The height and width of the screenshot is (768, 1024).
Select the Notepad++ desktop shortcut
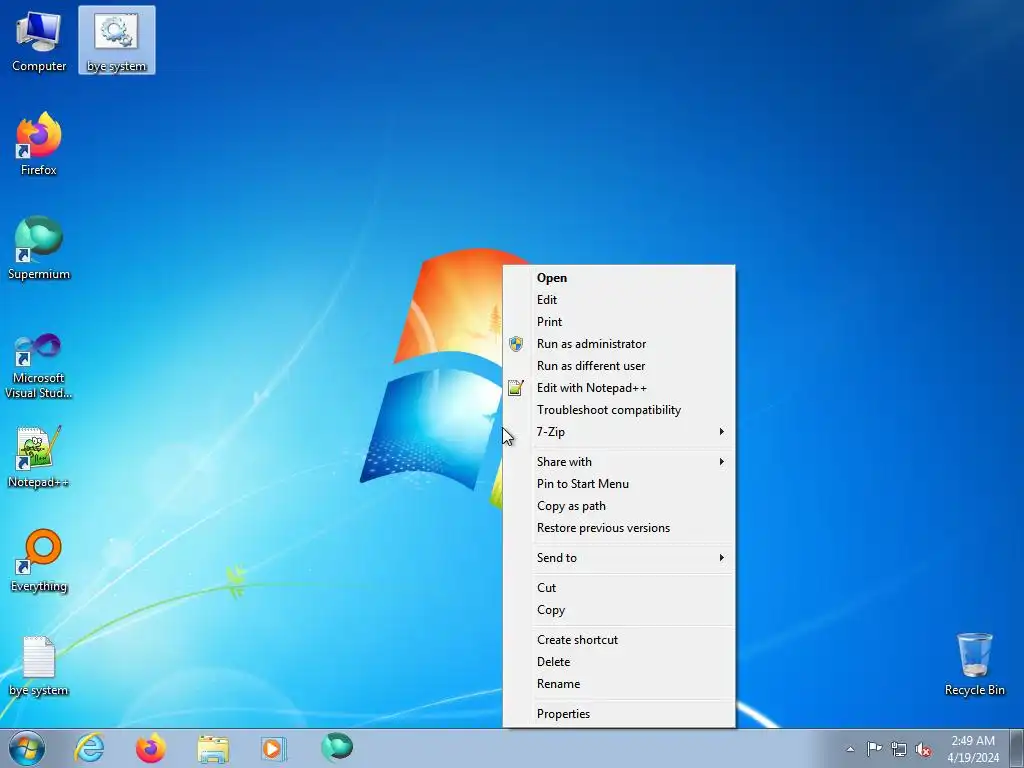(39, 456)
